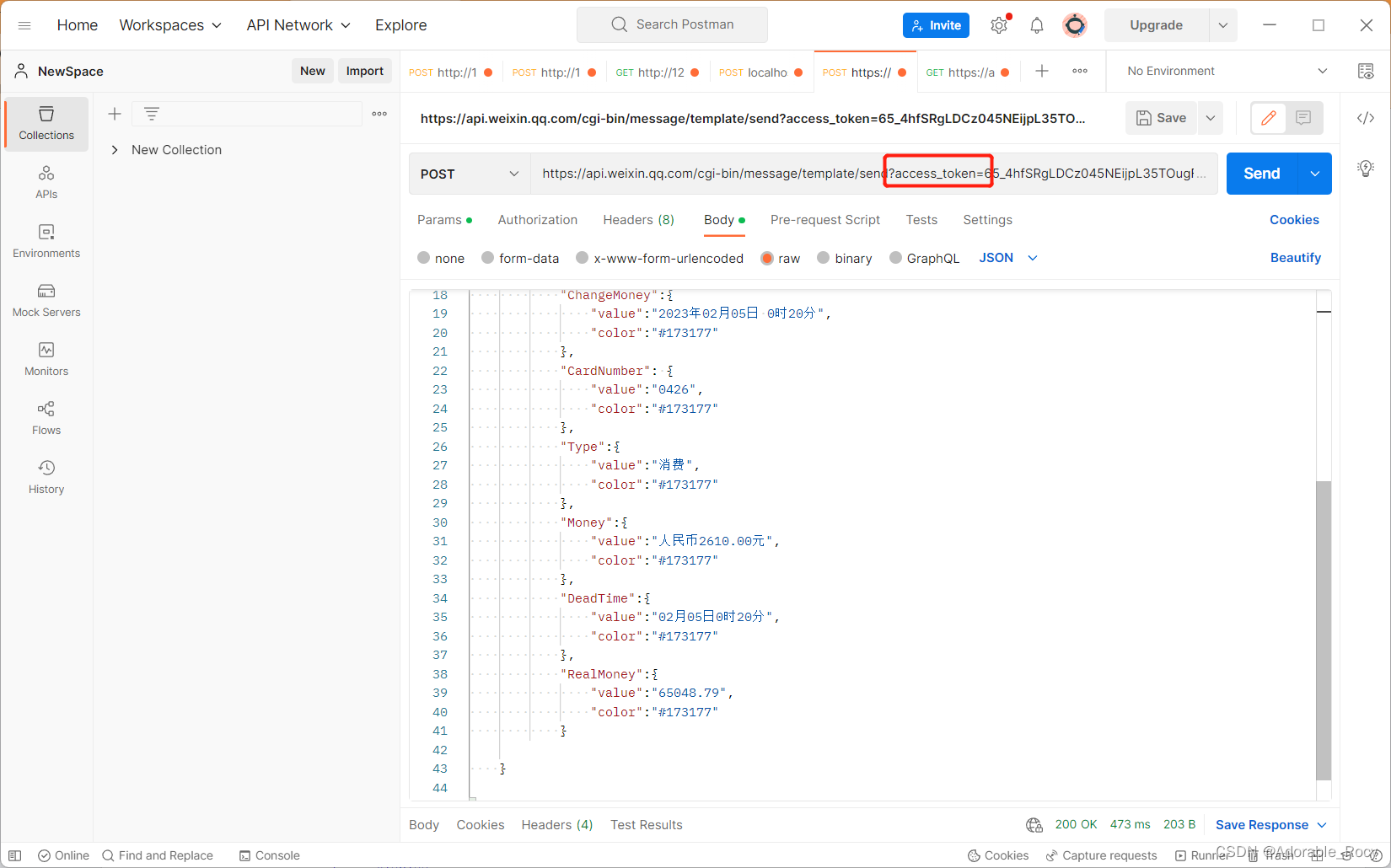Viewport: 1391px width, 868px height.
Task: Open the POST method dropdown
Action: 470,174
